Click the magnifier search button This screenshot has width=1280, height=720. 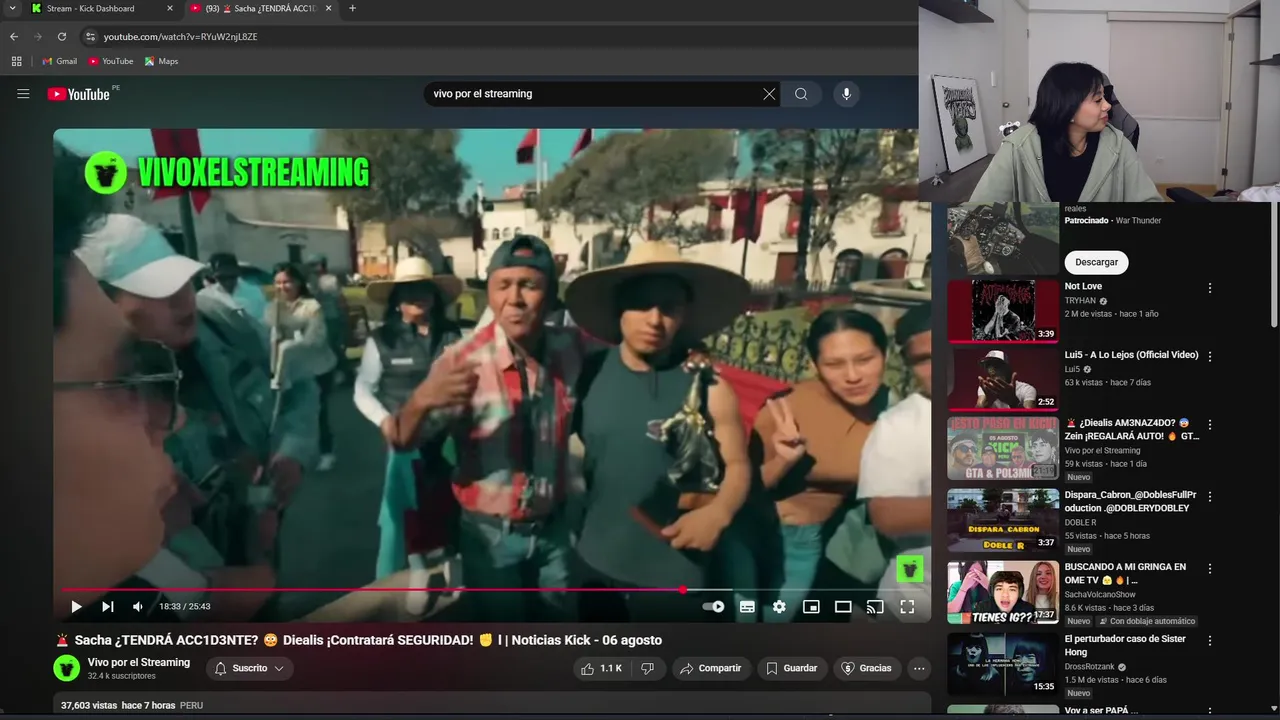(801, 94)
